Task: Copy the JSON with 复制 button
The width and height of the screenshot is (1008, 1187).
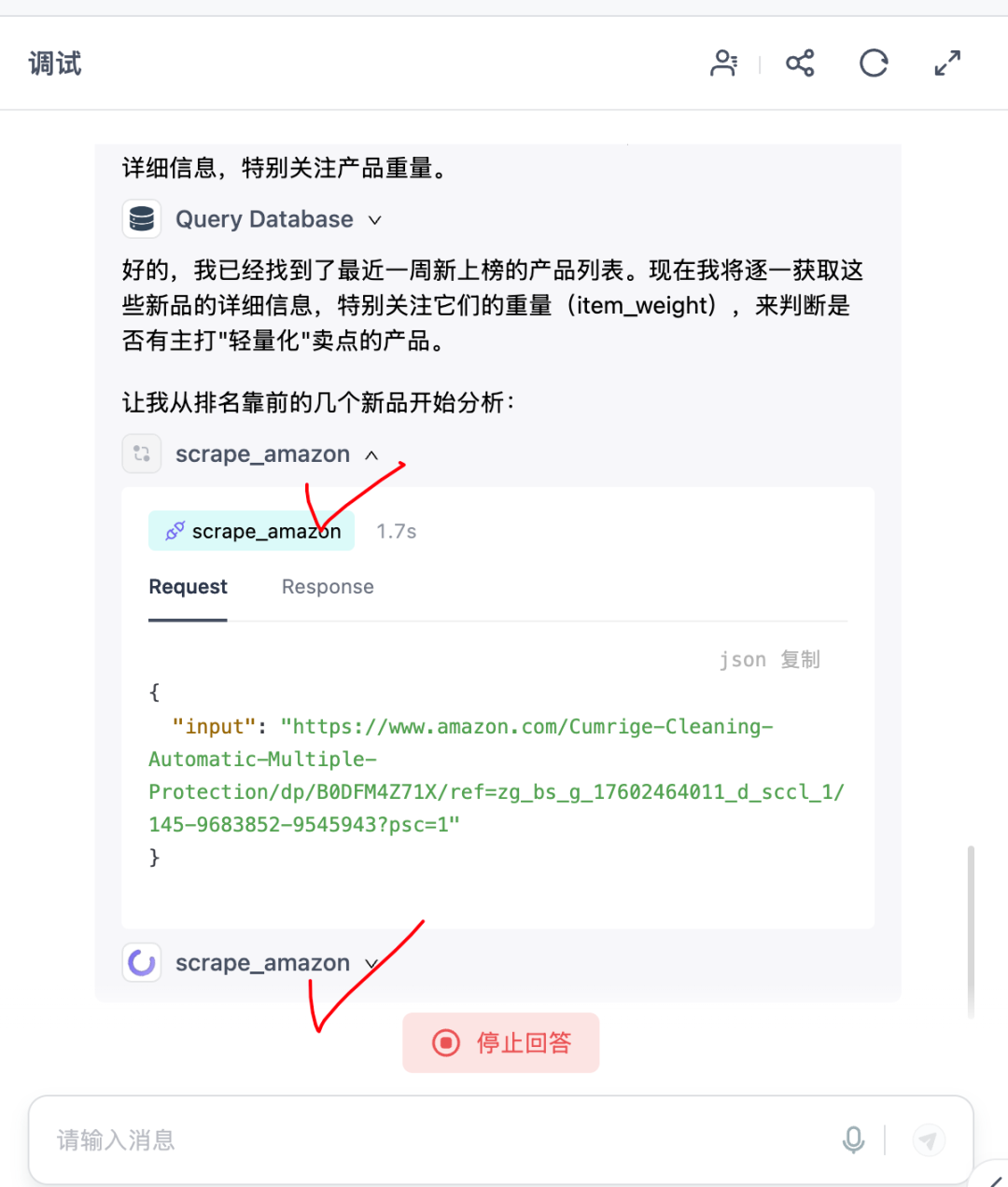Action: (800, 660)
